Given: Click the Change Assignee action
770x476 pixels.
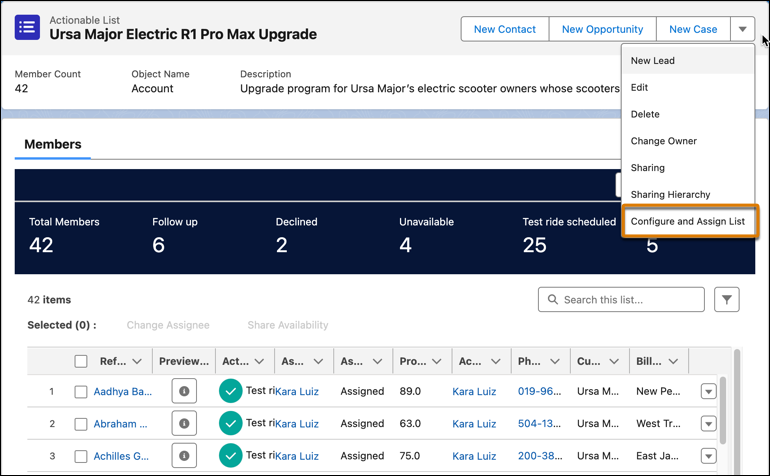Looking at the screenshot, I should [x=168, y=325].
